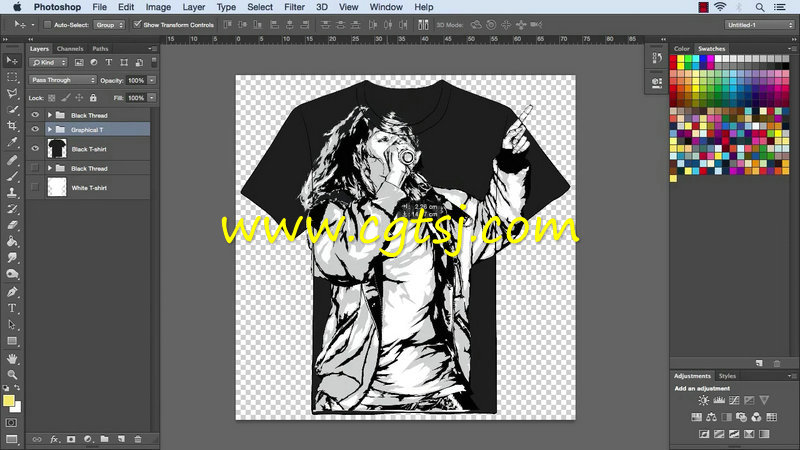Click the Link layers icon
This screenshot has width=800, height=450.
coord(37,439)
